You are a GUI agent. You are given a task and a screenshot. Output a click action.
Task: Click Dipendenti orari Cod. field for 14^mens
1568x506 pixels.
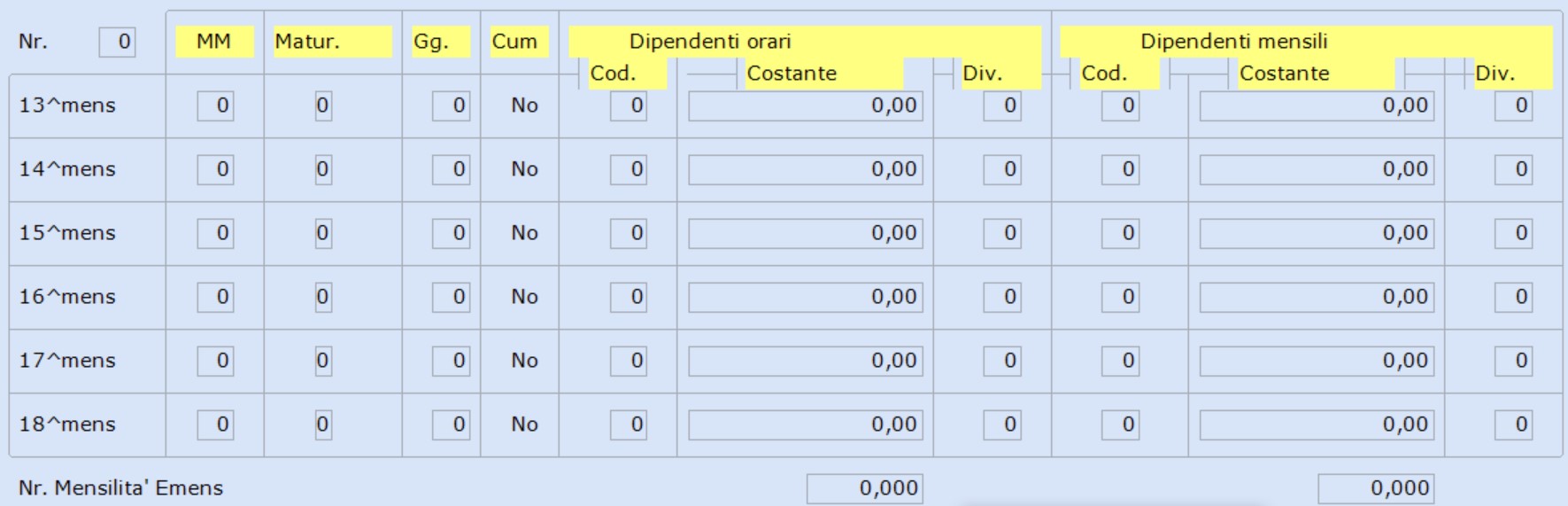(x=629, y=169)
